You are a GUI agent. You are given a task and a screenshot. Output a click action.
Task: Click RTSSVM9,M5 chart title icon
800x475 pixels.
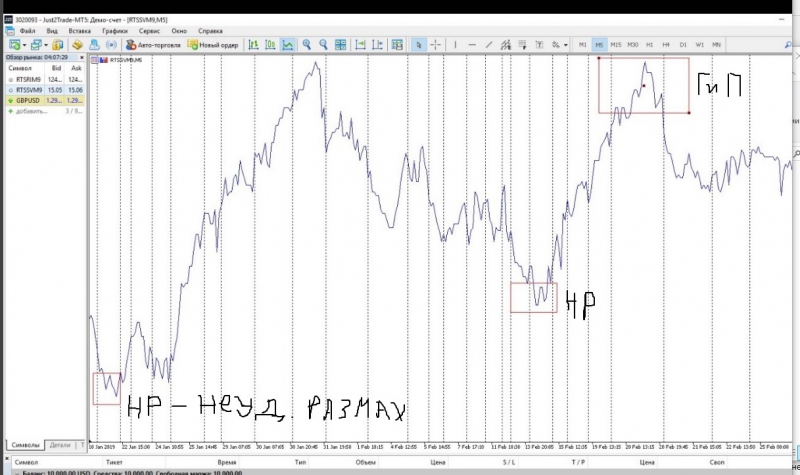click(95, 60)
